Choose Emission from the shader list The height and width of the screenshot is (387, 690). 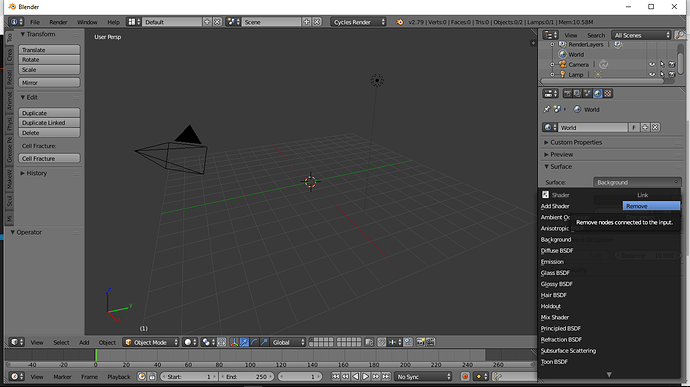[552, 262]
